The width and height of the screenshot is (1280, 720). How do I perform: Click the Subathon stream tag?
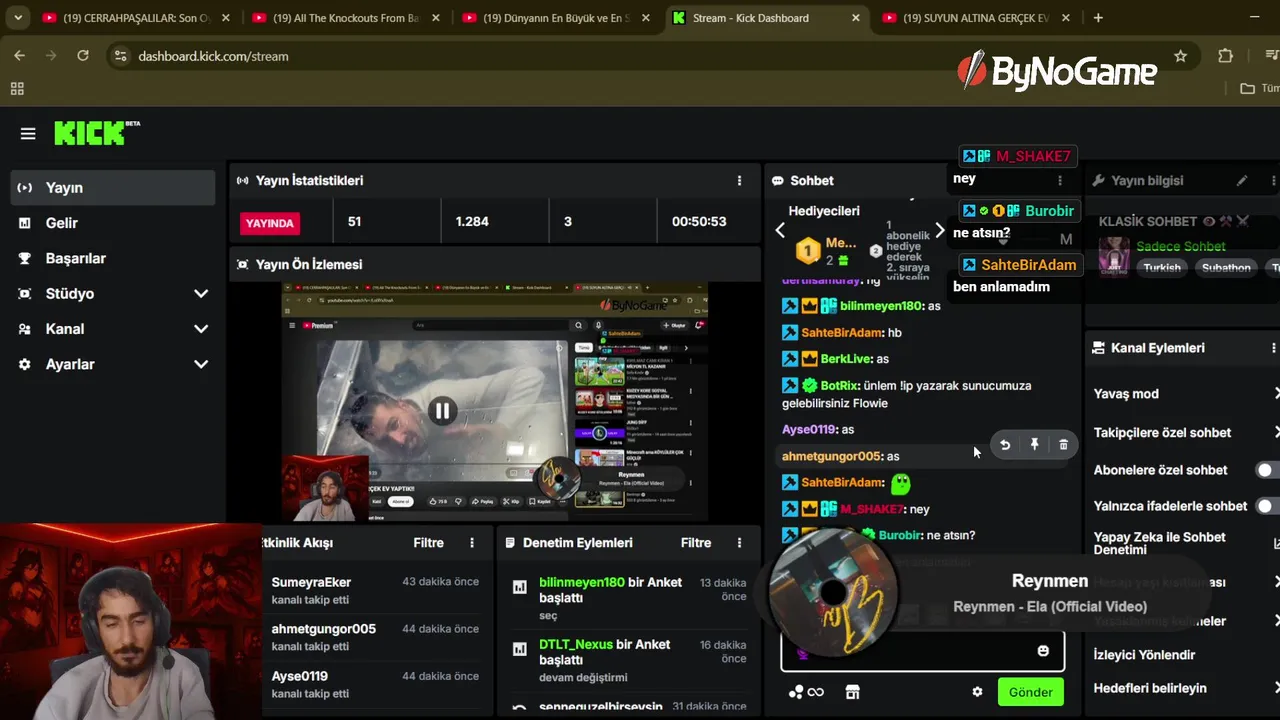coord(1226,268)
